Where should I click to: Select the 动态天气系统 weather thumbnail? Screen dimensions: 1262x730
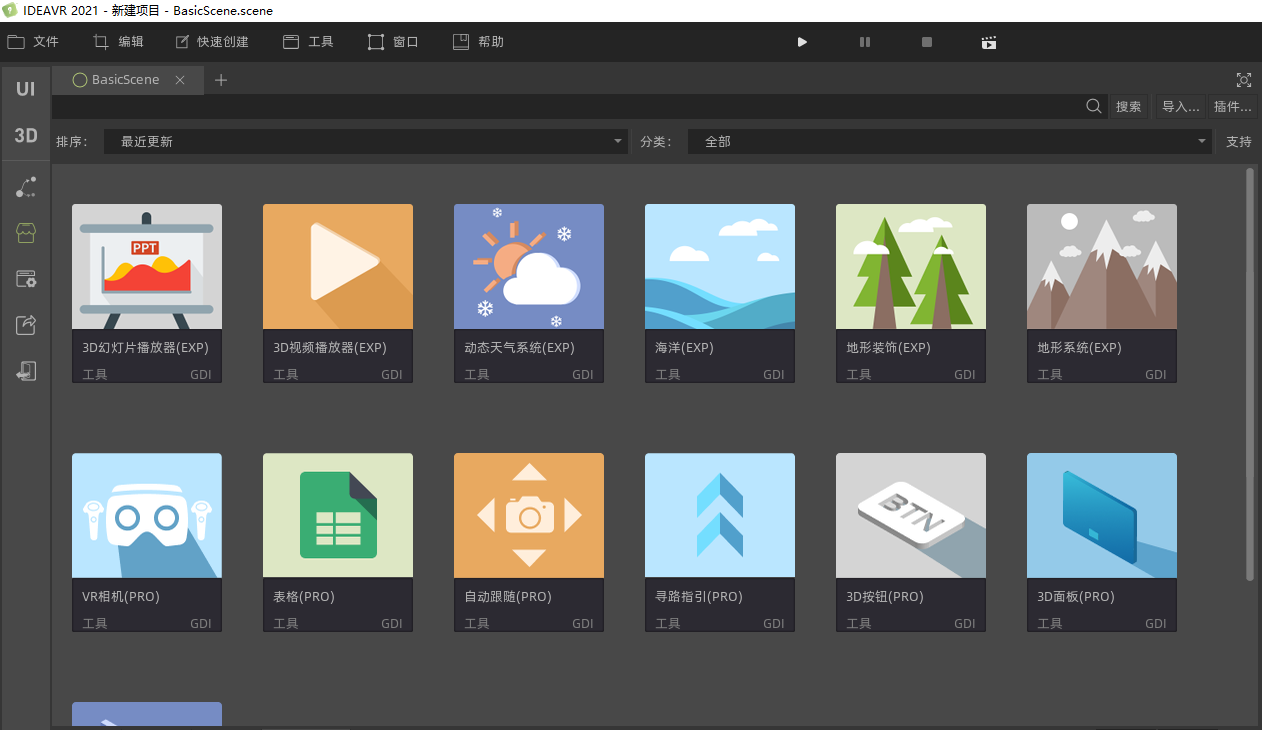(x=529, y=266)
